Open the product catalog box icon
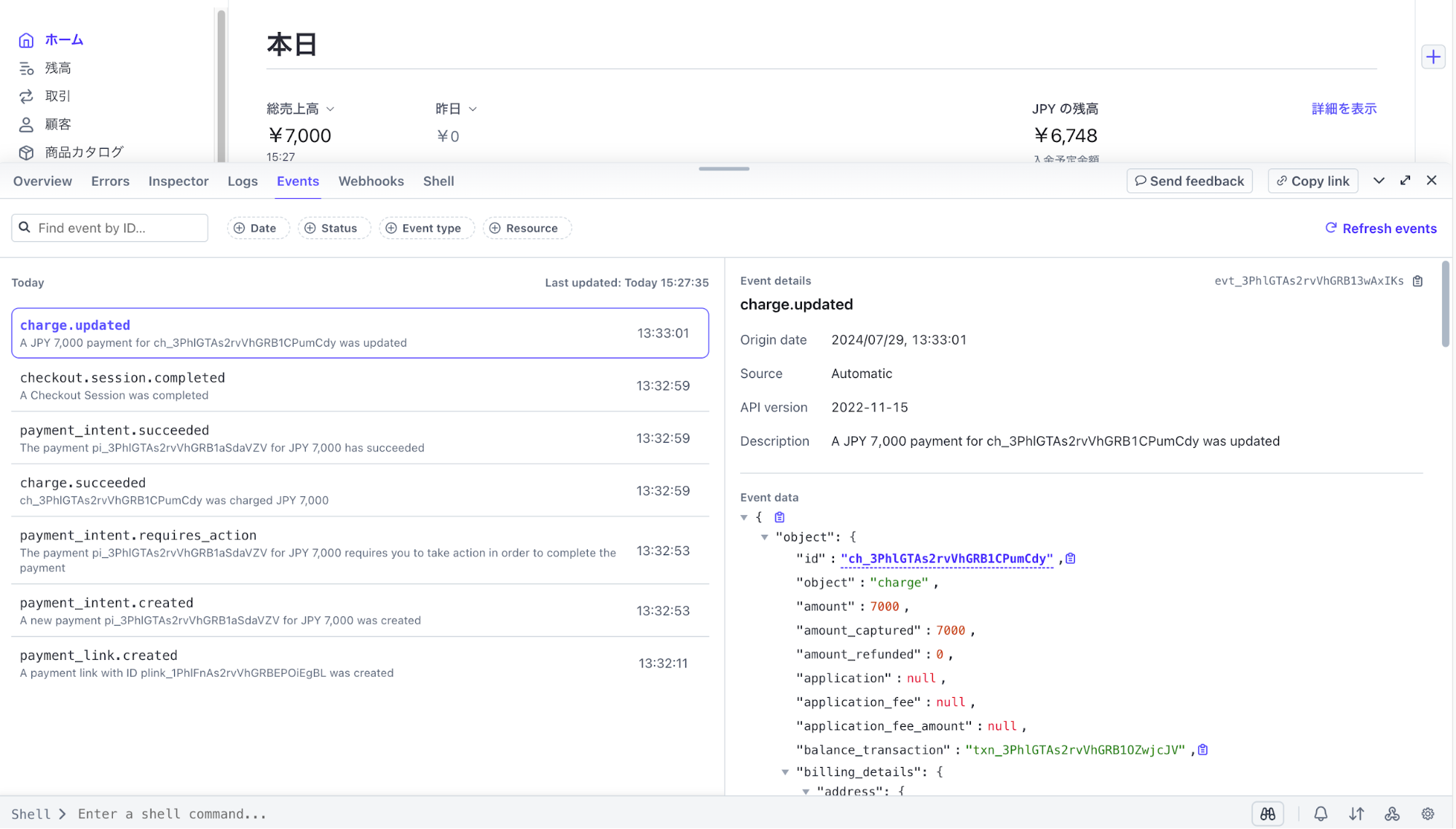The height and width of the screenshot is (829, 1456). coord(26,152)
